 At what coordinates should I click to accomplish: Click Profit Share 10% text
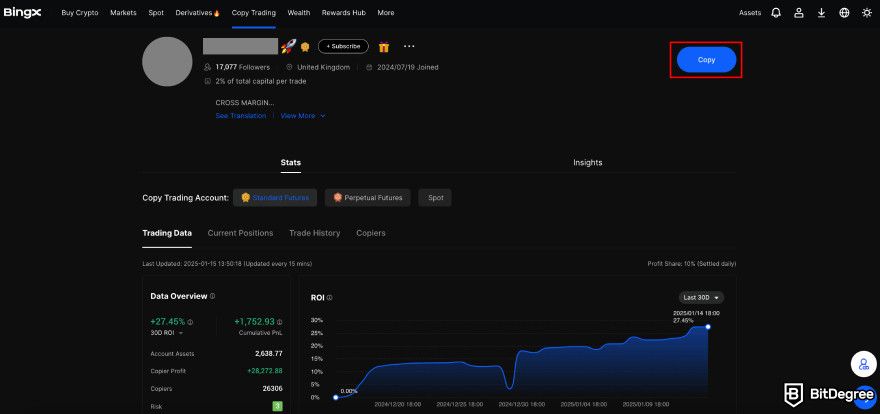coord(691,264)
